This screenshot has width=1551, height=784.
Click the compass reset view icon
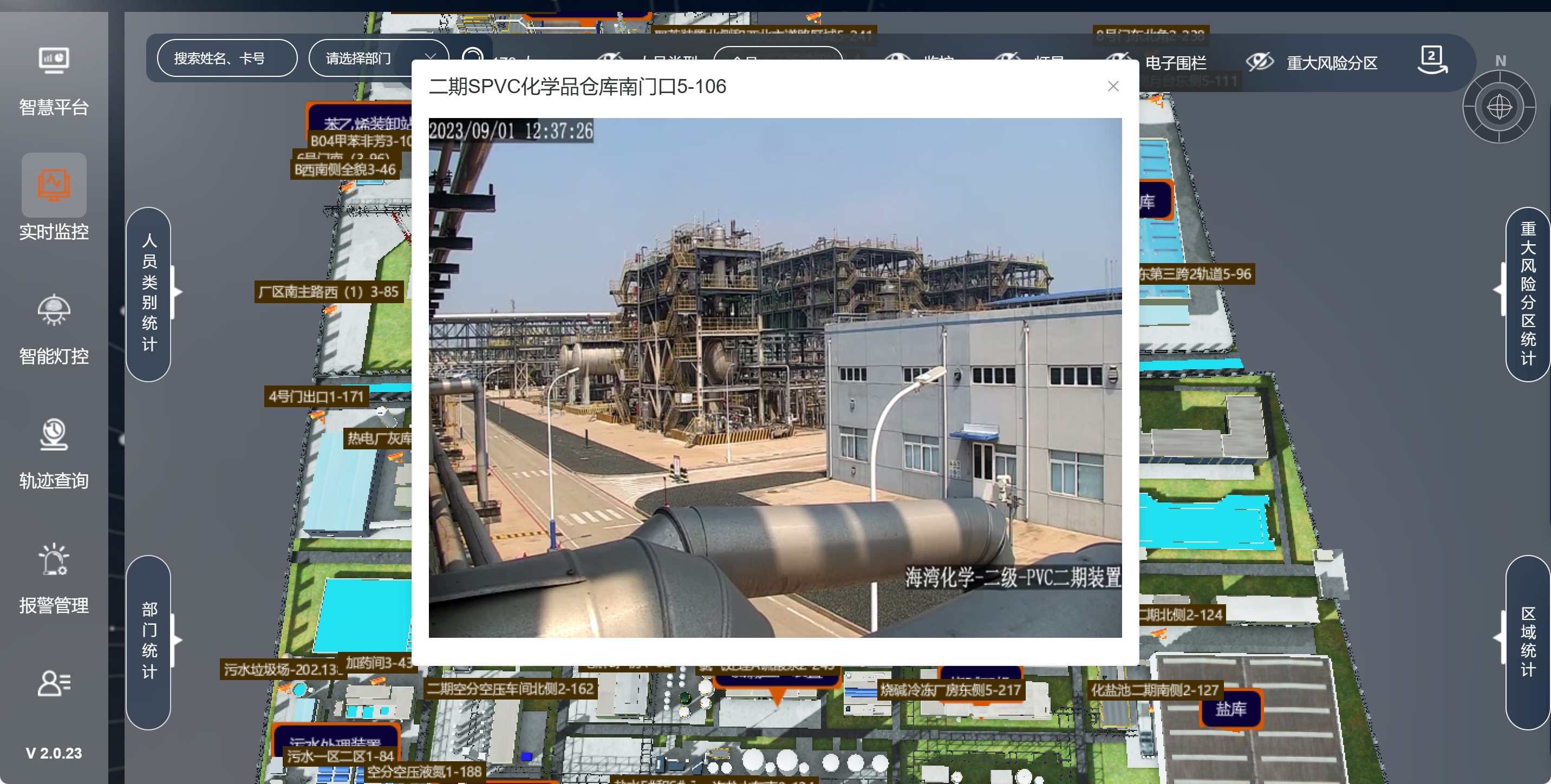coord(1498,108)
